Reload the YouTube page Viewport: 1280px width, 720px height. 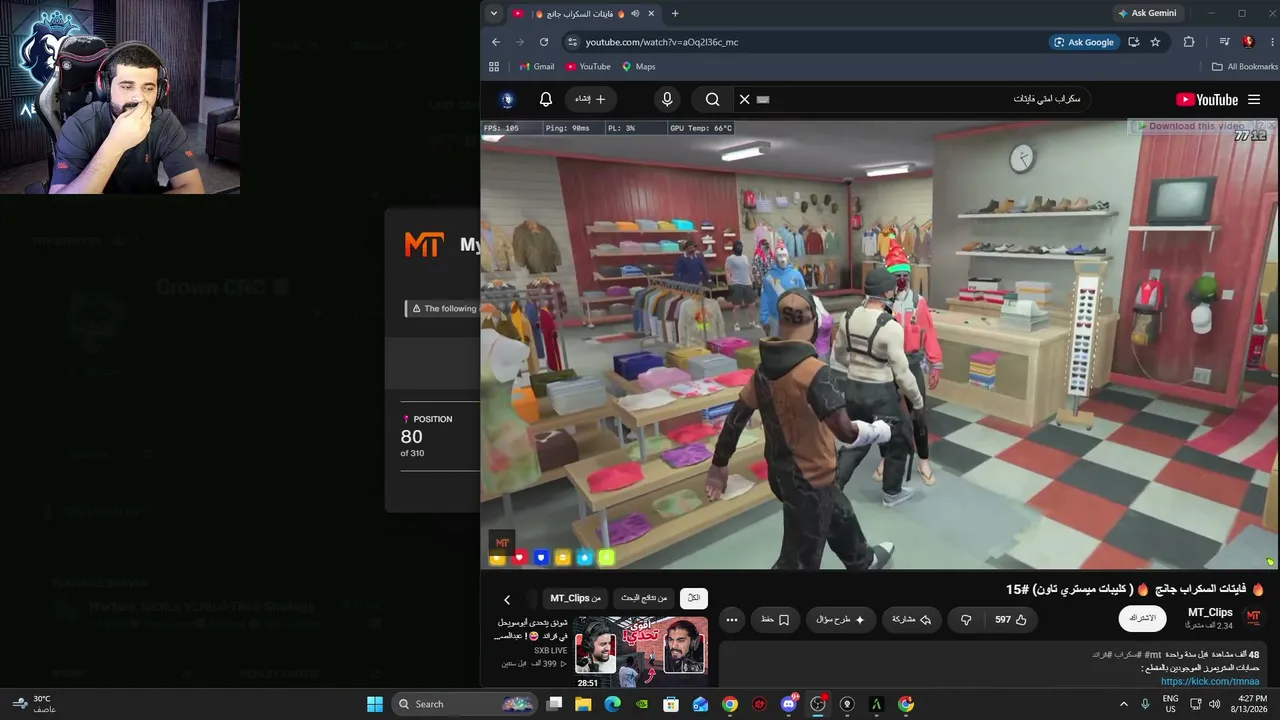[544, 42]
